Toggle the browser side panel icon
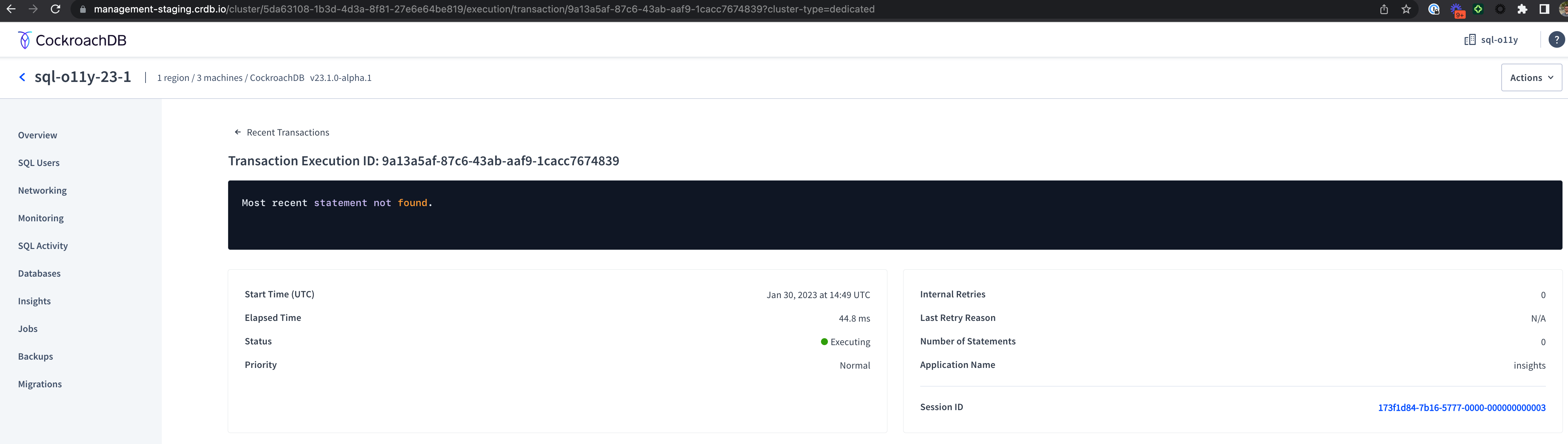1568x444 pixels. [x=1544, y=9]
